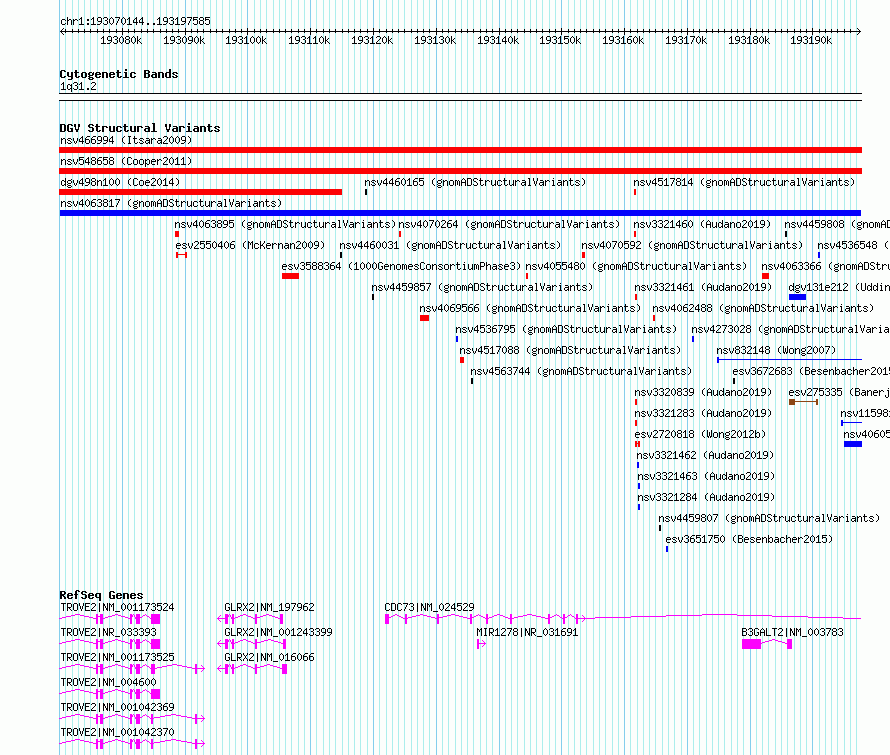Open nsv4069566 variant label

(530, 308)
